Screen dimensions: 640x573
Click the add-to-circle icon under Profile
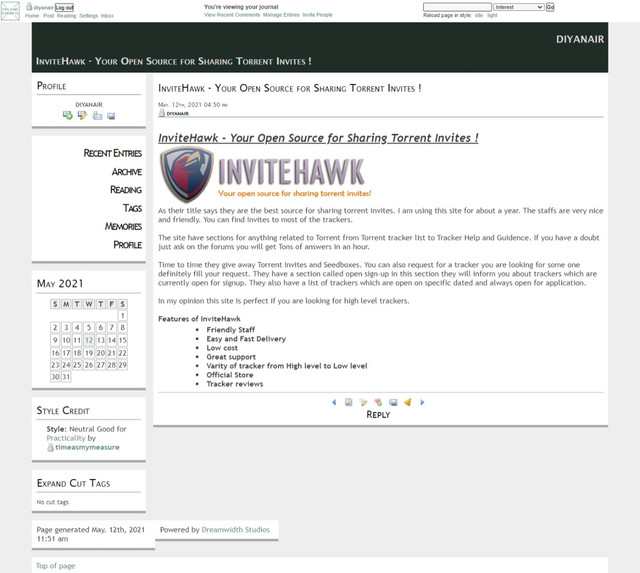click(68, 115)
